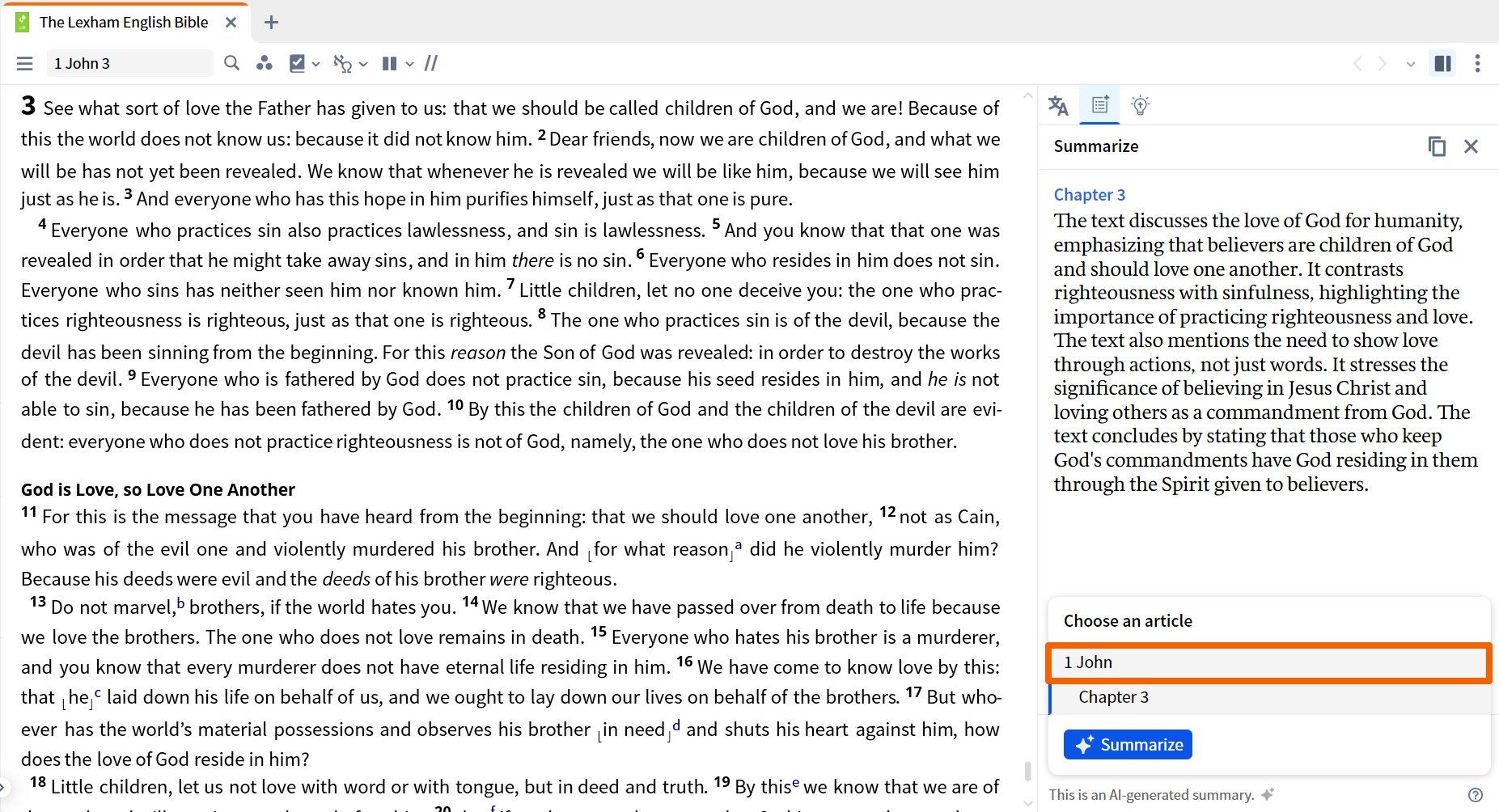Click the large chapter number 3
The height and width of the screenshot is (812, 1499).
[x=28, y=105]
